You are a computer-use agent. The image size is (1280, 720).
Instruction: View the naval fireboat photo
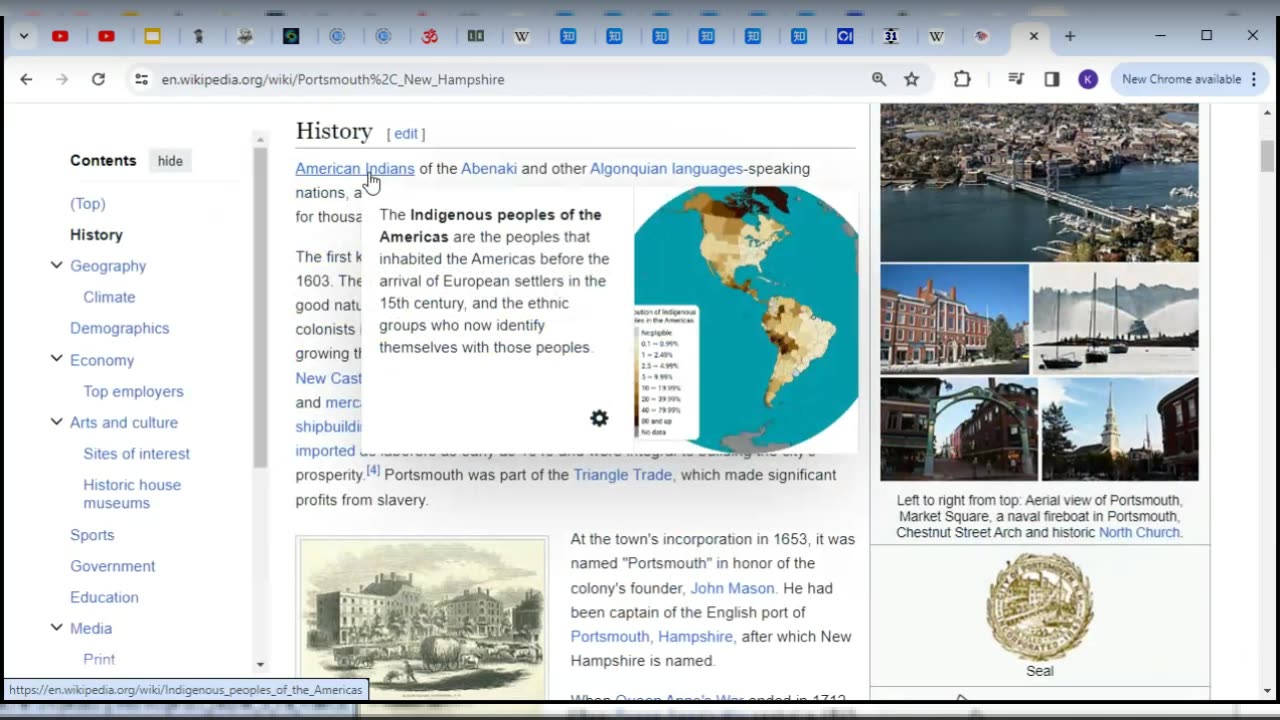click(1115, 319)
